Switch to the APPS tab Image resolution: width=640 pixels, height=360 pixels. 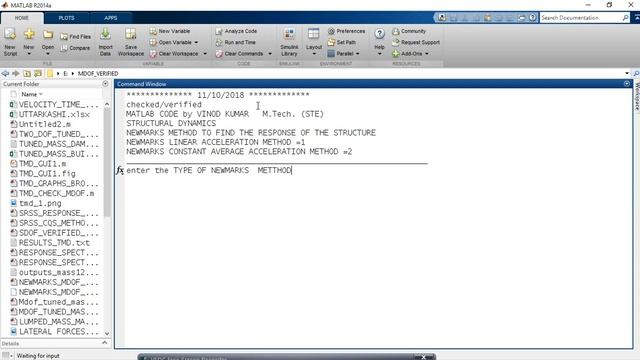click(111, 18)
